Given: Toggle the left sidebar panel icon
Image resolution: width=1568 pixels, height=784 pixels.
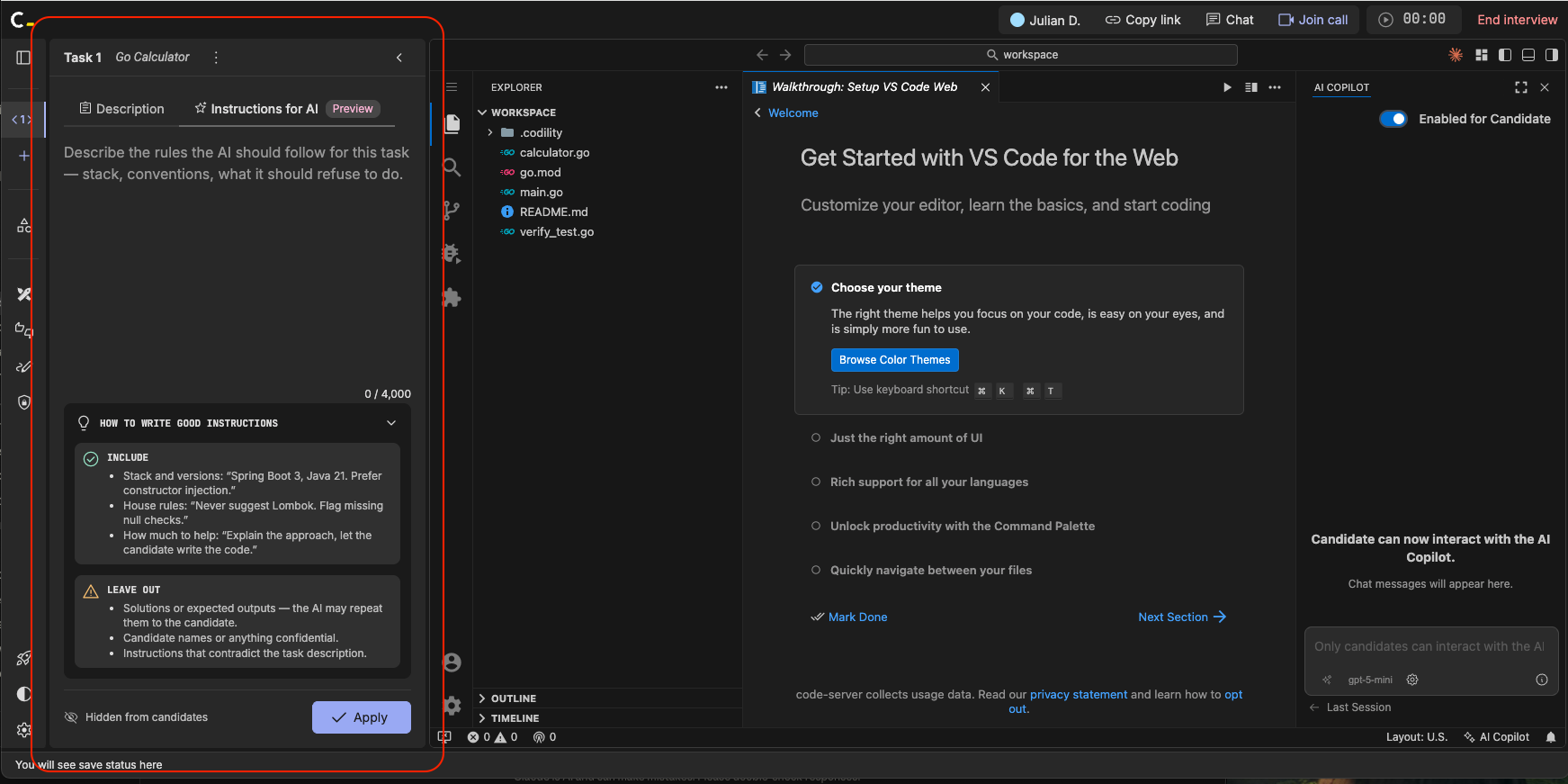Looking at the screenshot, I should click(23, 58).
